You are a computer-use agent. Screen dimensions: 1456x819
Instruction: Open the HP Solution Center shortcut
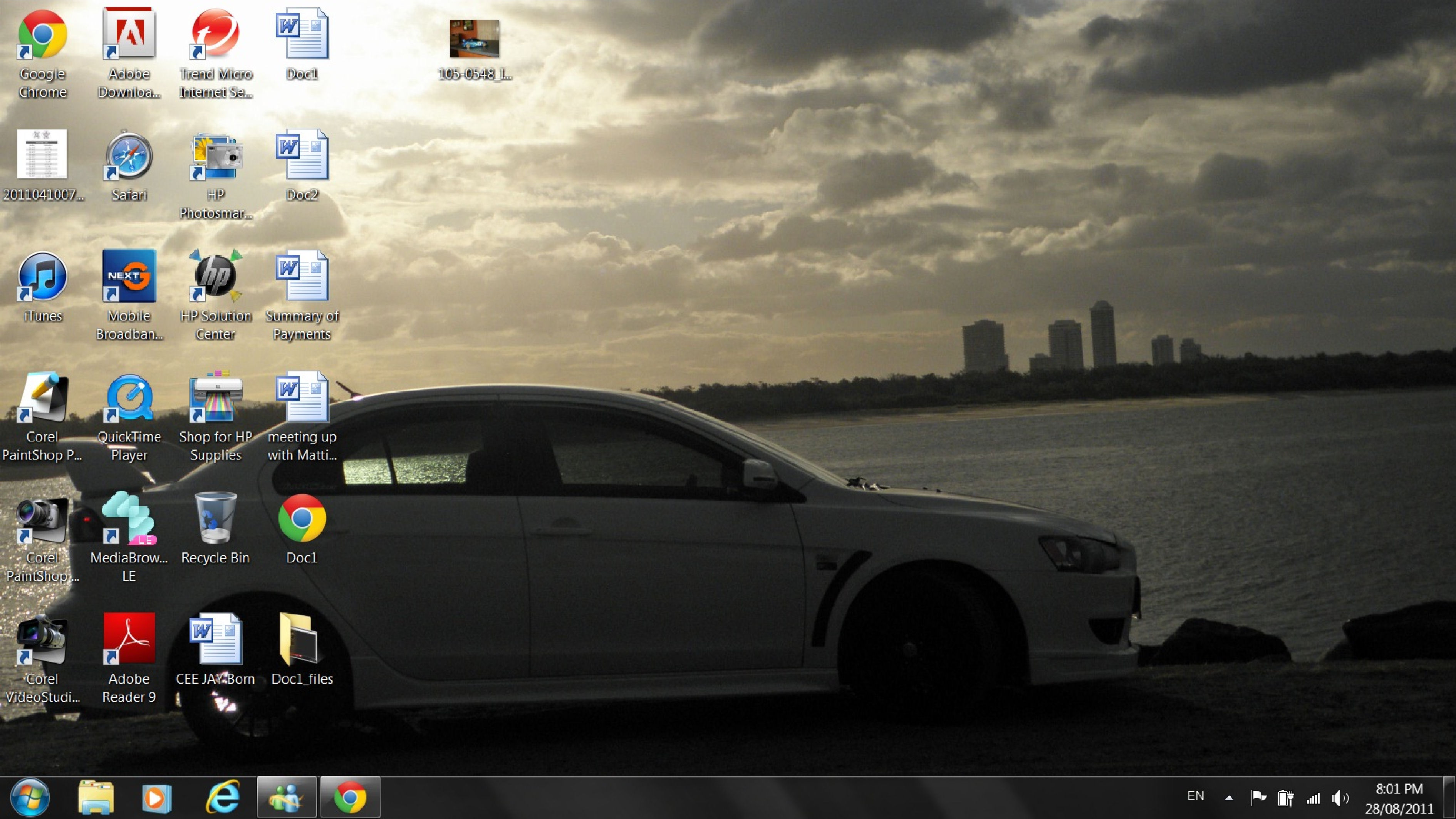click(x=215, y=295)
